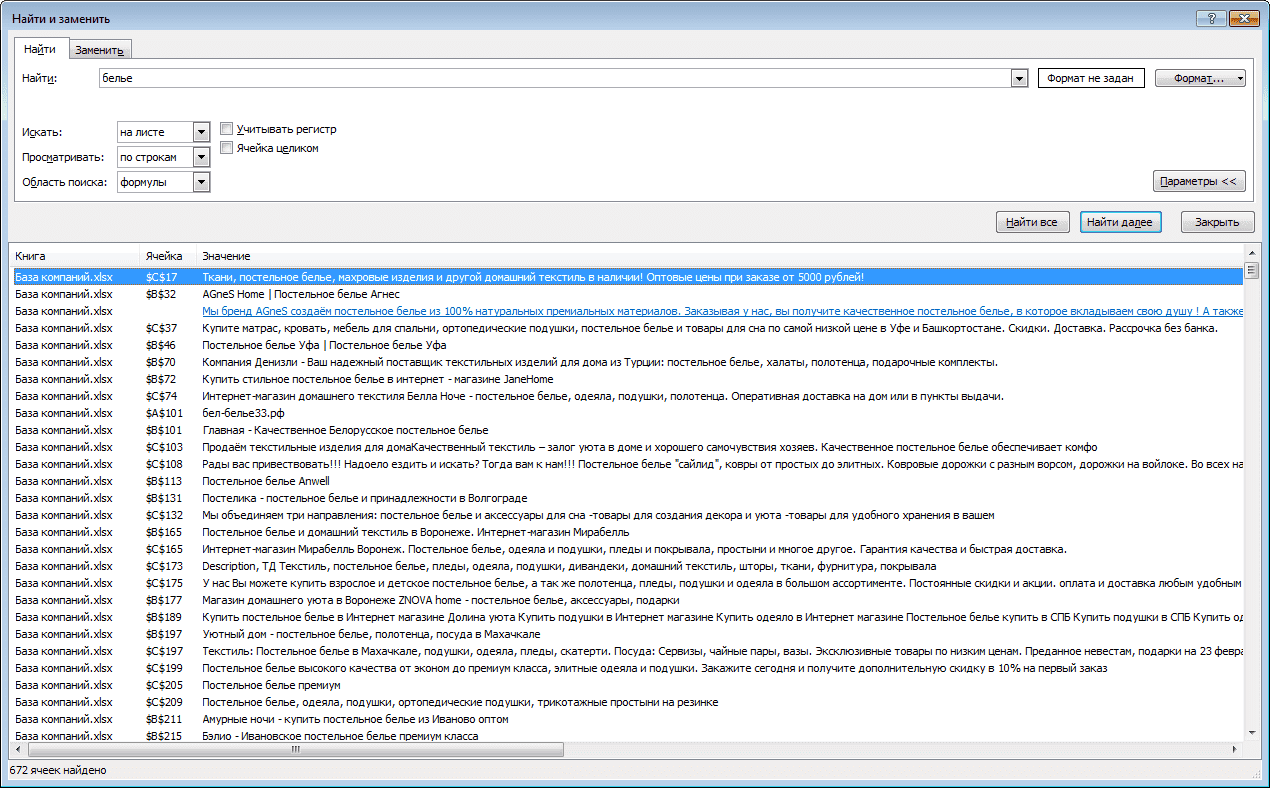1270x788 pixels.
Task: Select result 'бел-белье33.рф' in $A$101
Action: [x=627, y=413]
